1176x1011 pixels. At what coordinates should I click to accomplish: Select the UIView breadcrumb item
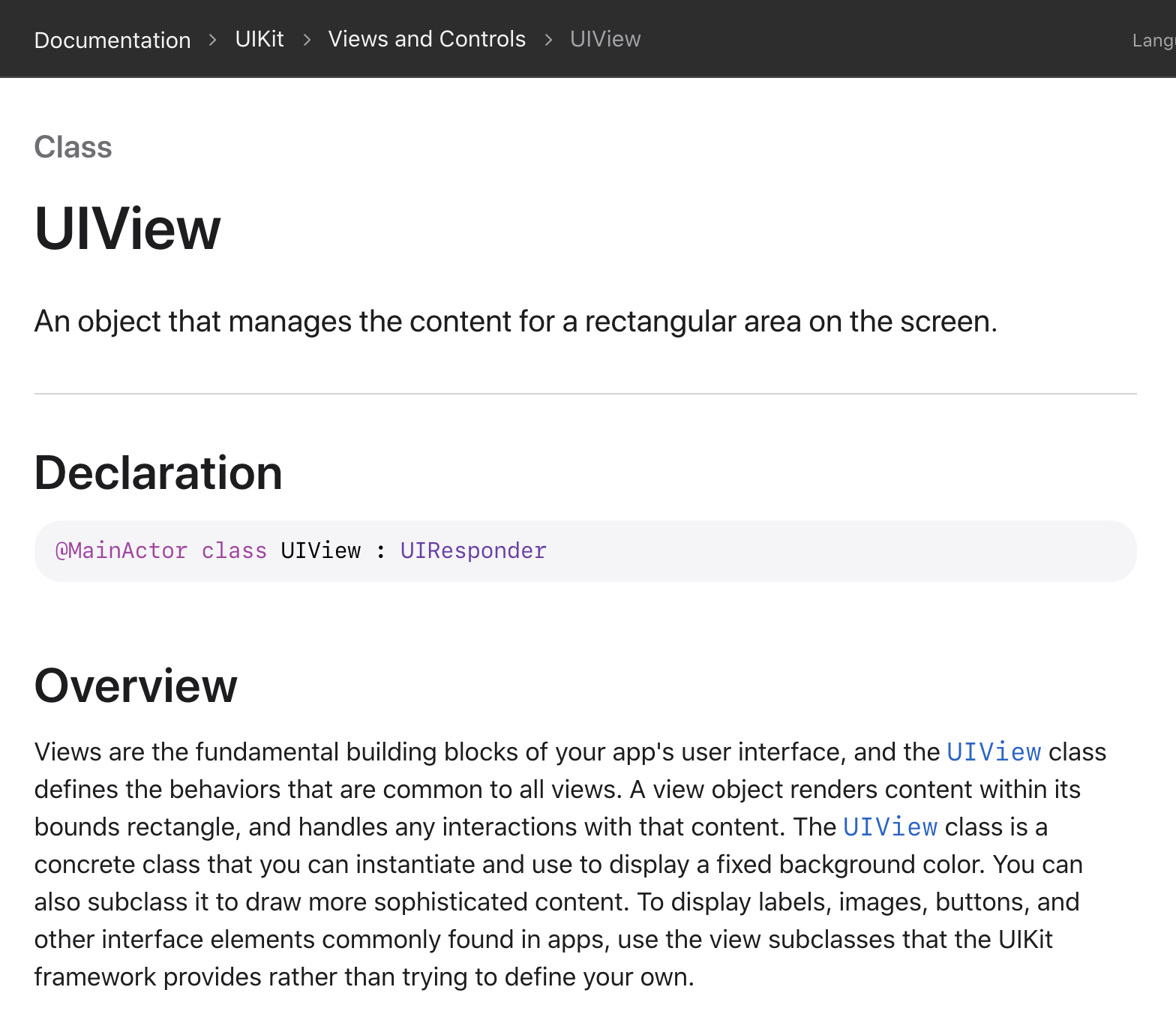point(605,39)
